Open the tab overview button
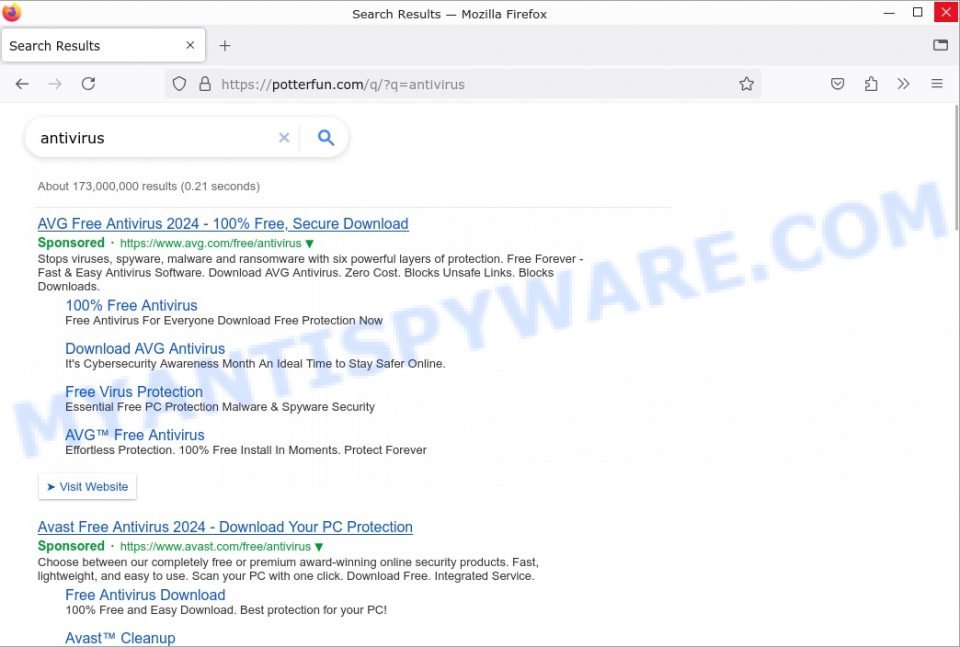Image resolution: width=960 pixels, height=647 pixels. [x=940, y=45]
